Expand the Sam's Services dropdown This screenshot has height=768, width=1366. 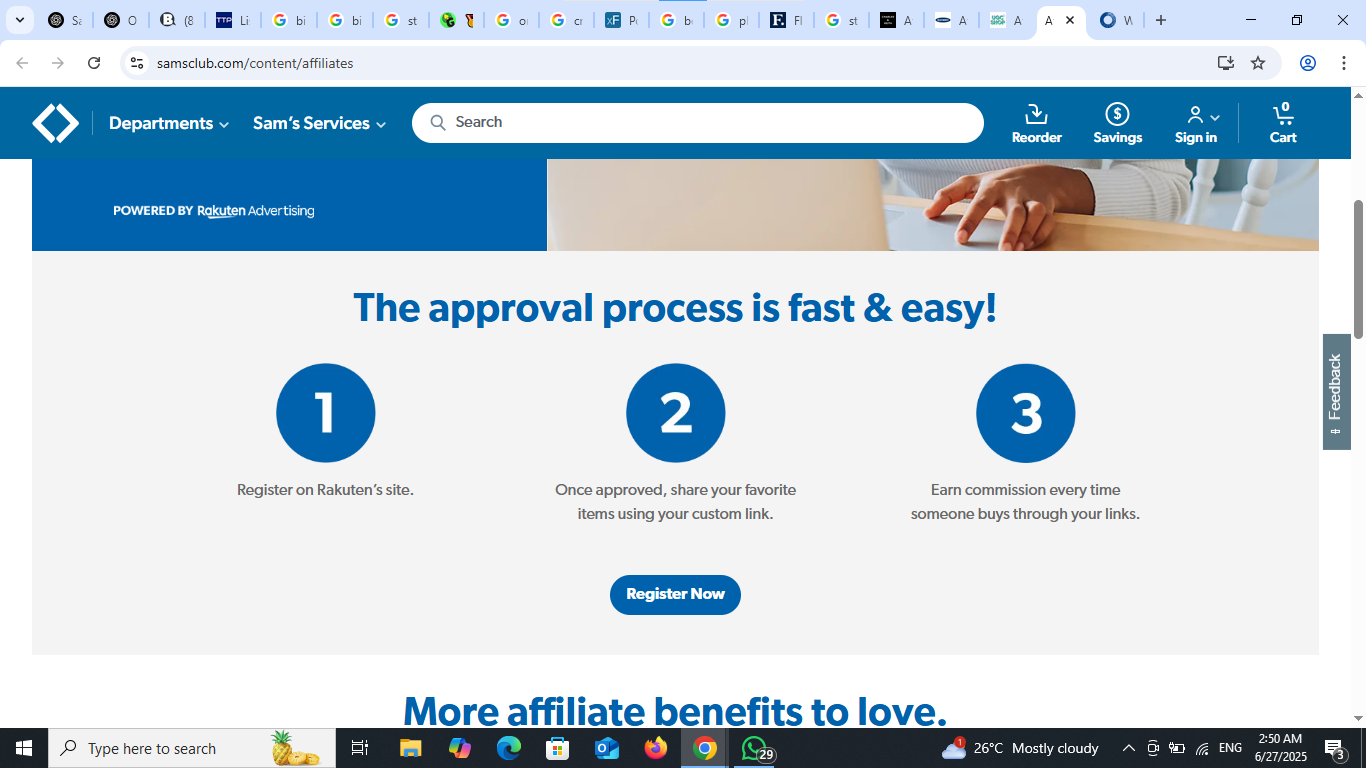point(319,123)
